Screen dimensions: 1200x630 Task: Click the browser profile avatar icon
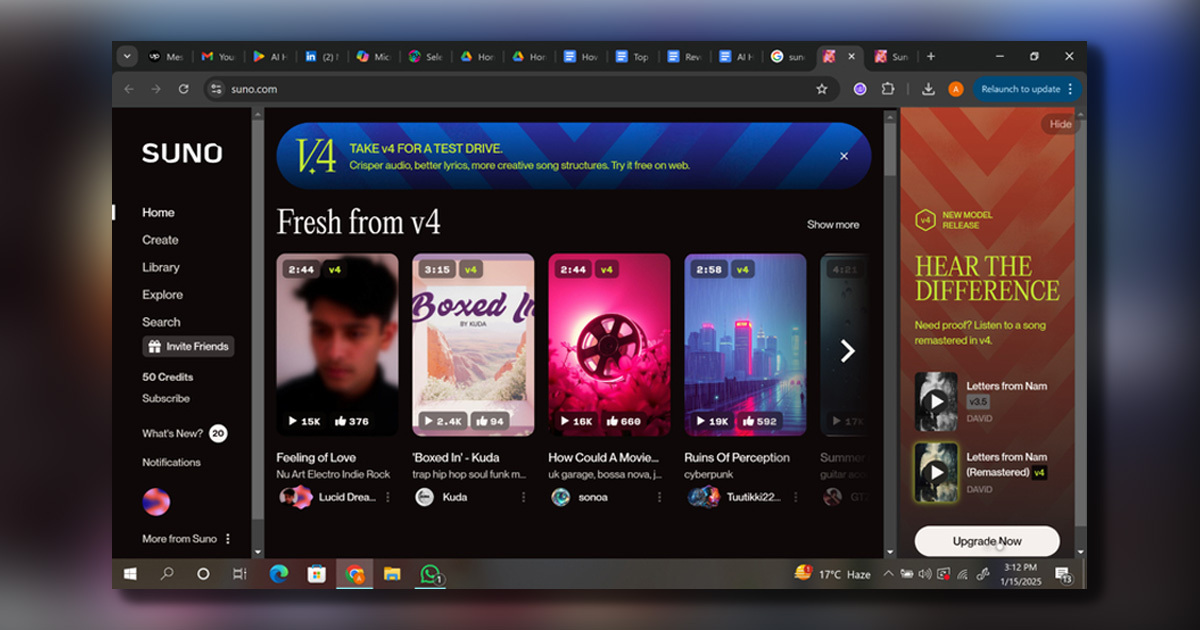coord(956,89)
